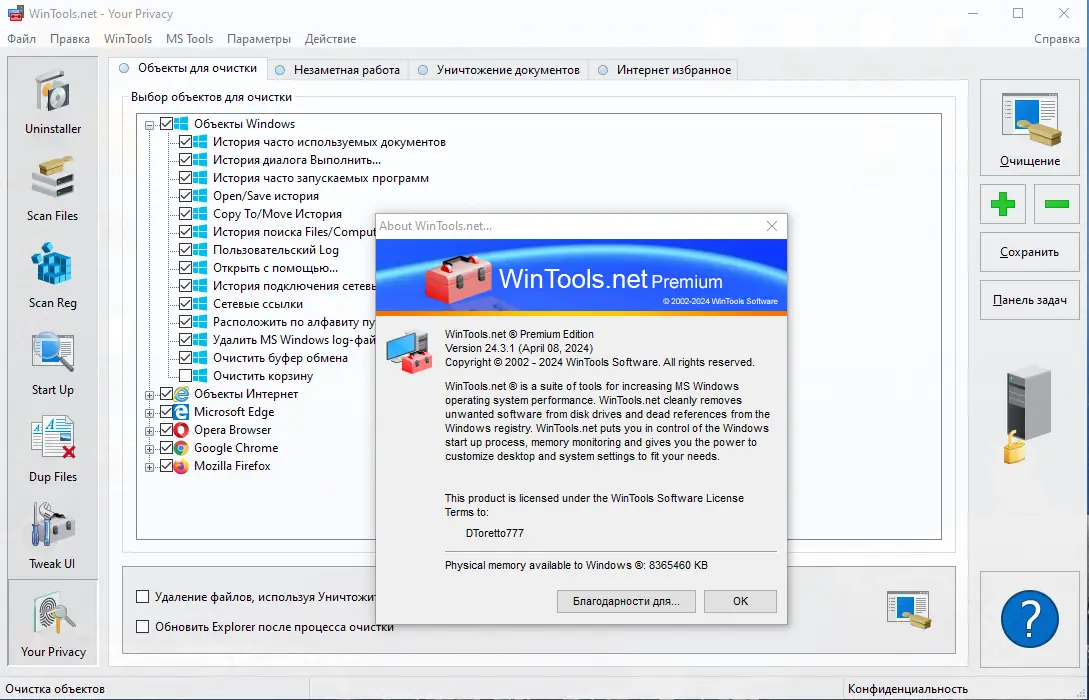Click the Благодарности для... button

coord(626,601)
